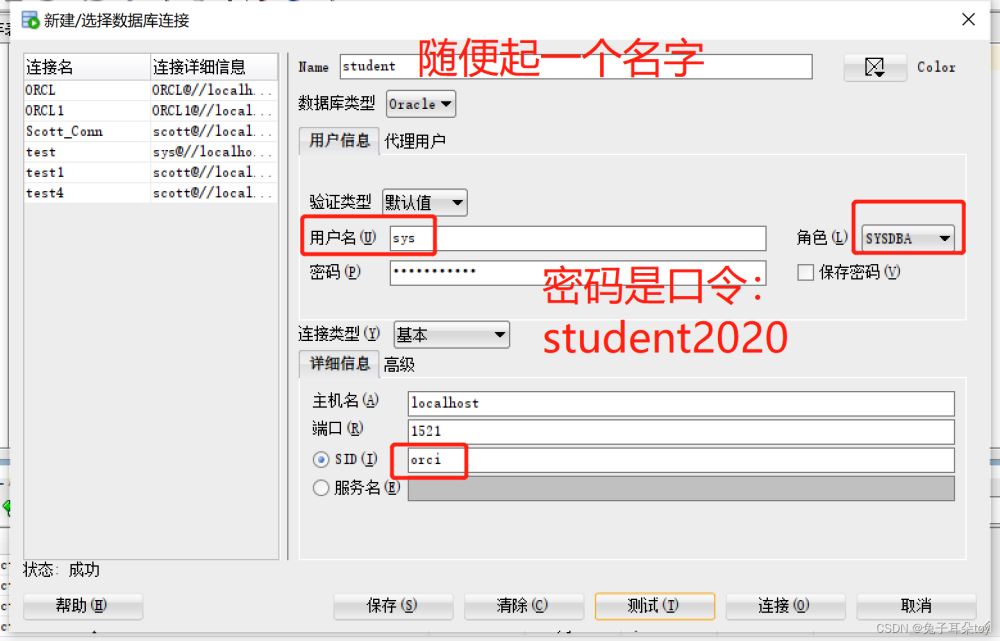
Task: Click the 帮助 button
Action: click(x=83, y=605)
